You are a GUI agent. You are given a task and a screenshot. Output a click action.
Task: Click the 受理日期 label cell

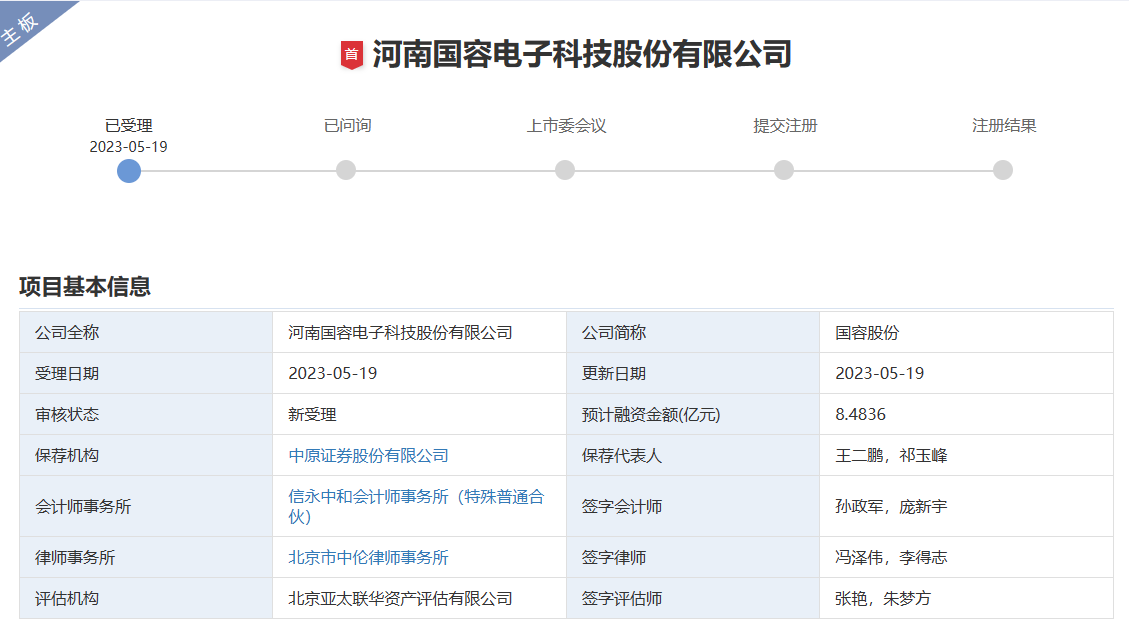146,374
